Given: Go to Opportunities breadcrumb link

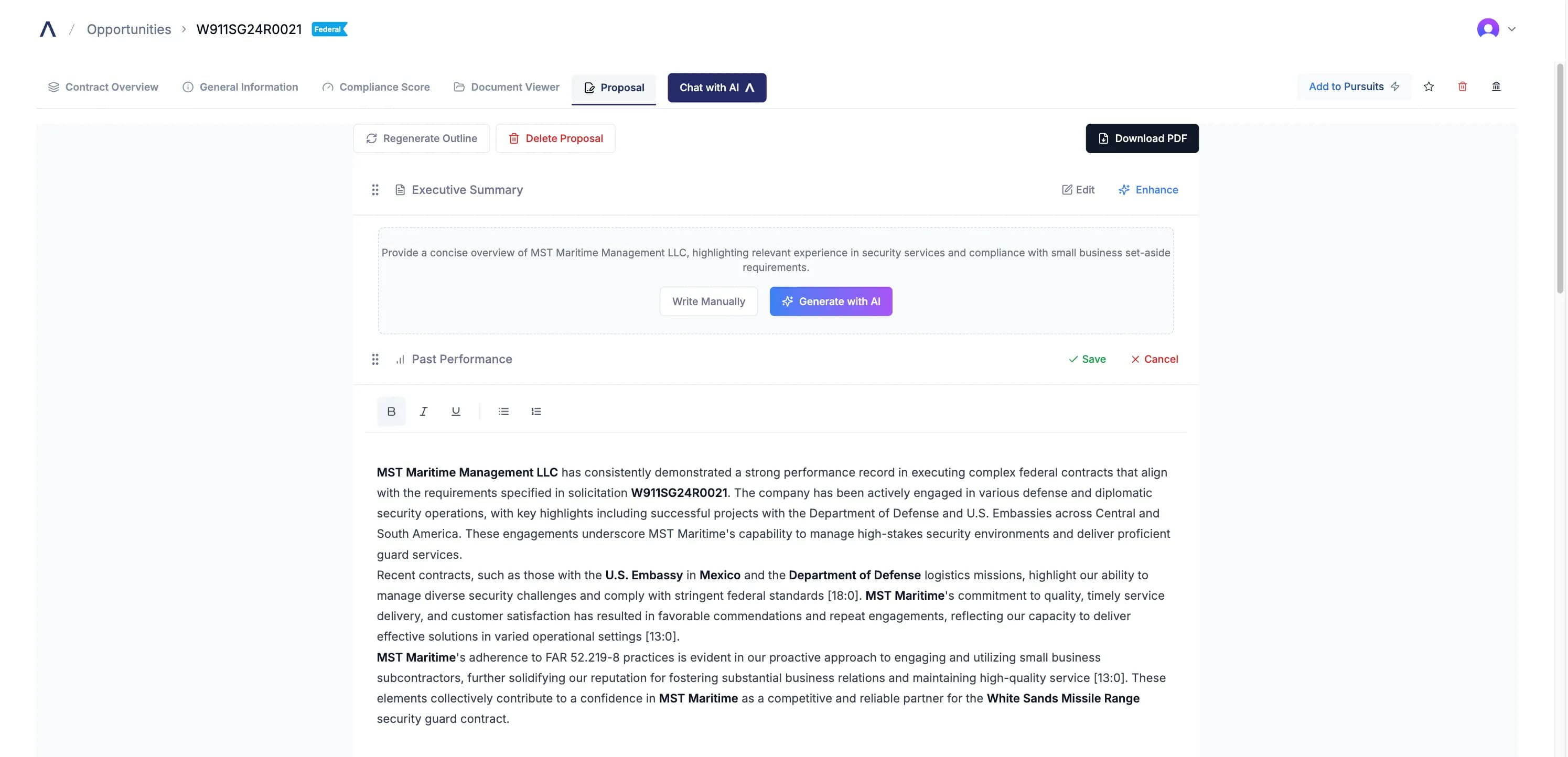Looking at the screenshot, I should coord(128,29).
